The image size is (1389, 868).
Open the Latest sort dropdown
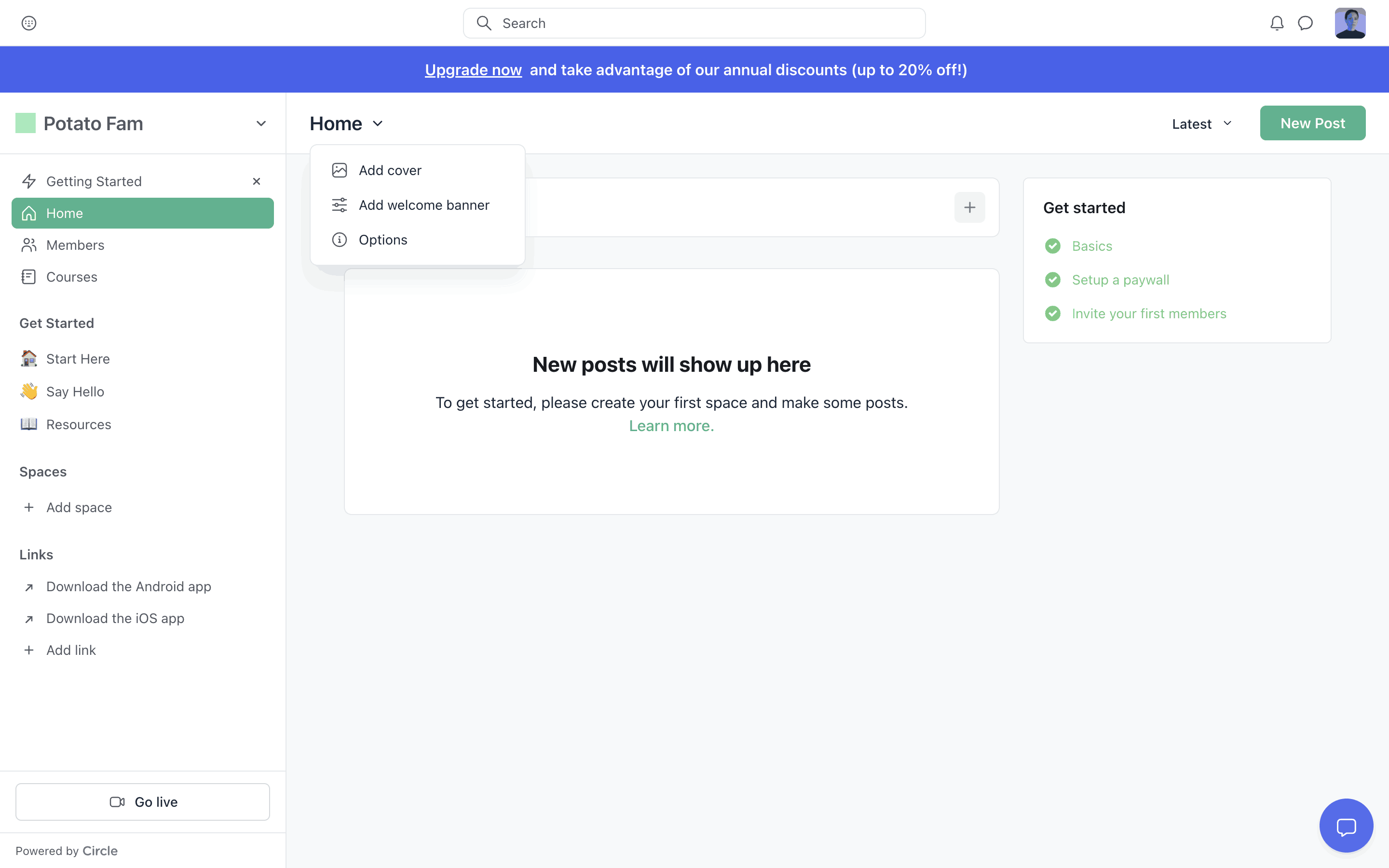[1202, 123]
